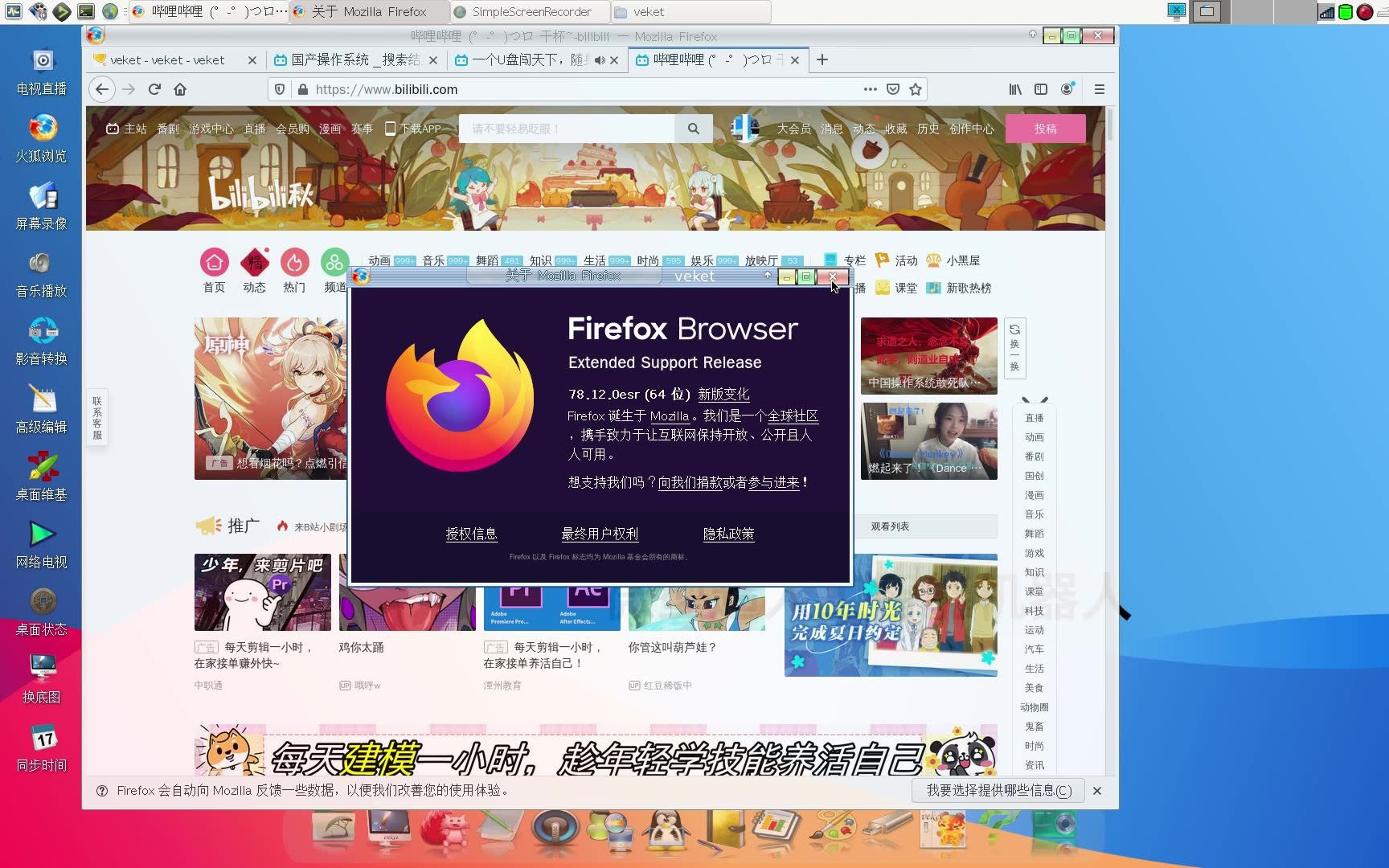This screenshot has height=868, width=1389.
Task: Go back in Firefox toolbar
Action: [102, 89]
